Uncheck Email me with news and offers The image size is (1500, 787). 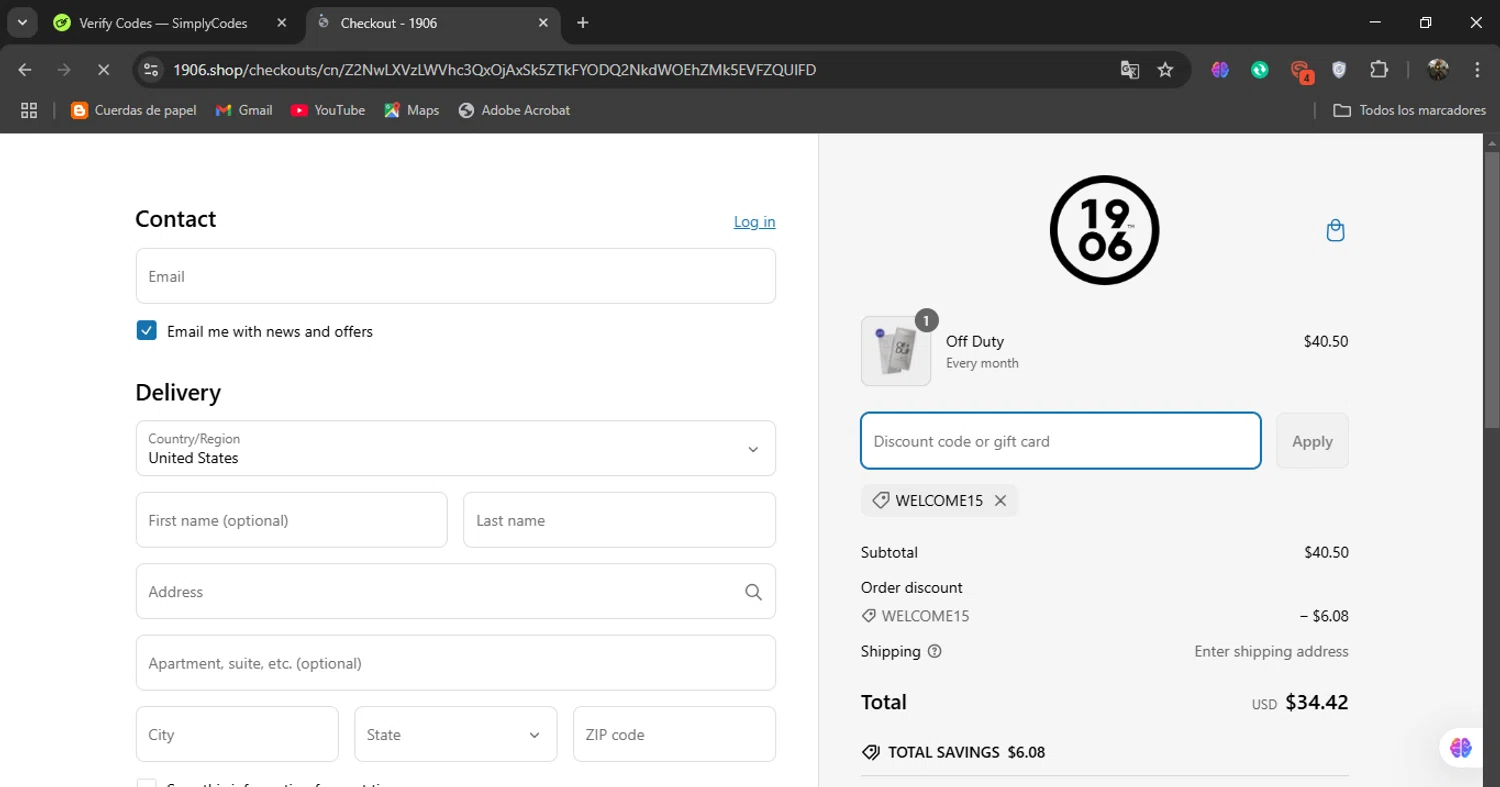pyautogui.click(x=147, y=331)
